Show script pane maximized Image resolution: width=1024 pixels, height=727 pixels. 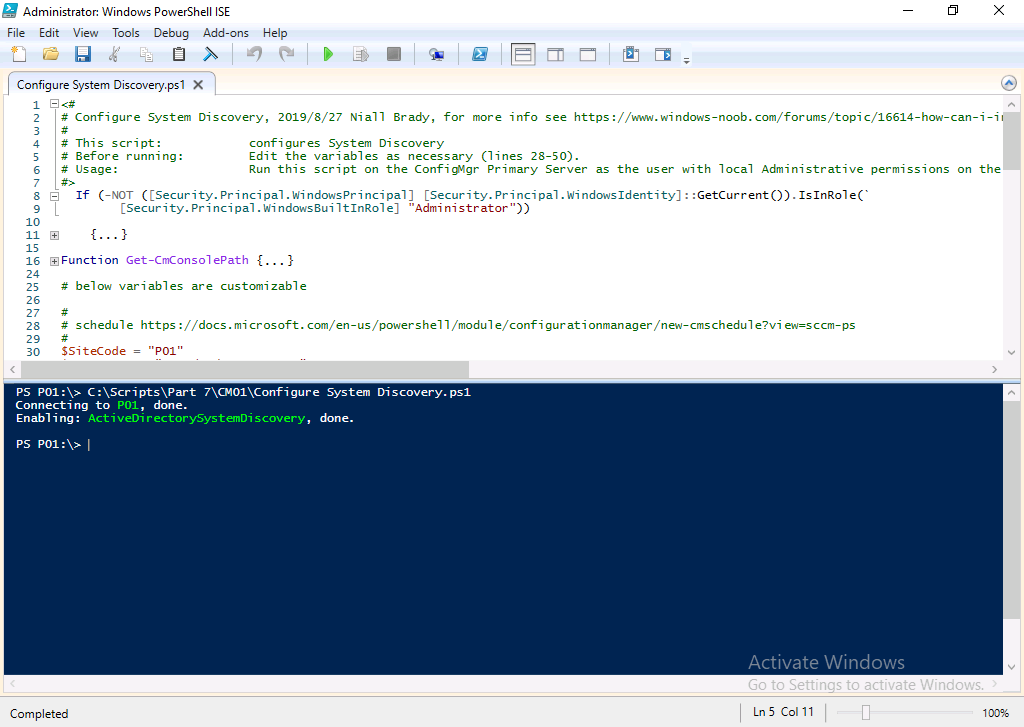pos(588,54)
